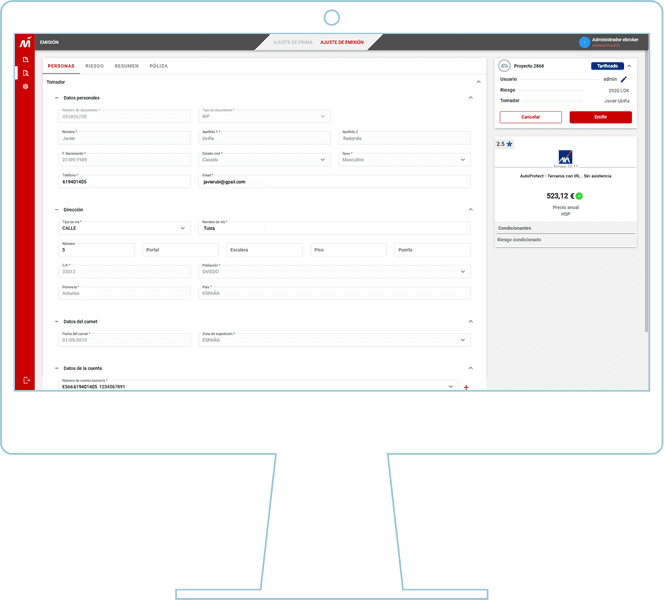Click the Provincia field
This screenshot has width=664, height=600.
[124, 293]
